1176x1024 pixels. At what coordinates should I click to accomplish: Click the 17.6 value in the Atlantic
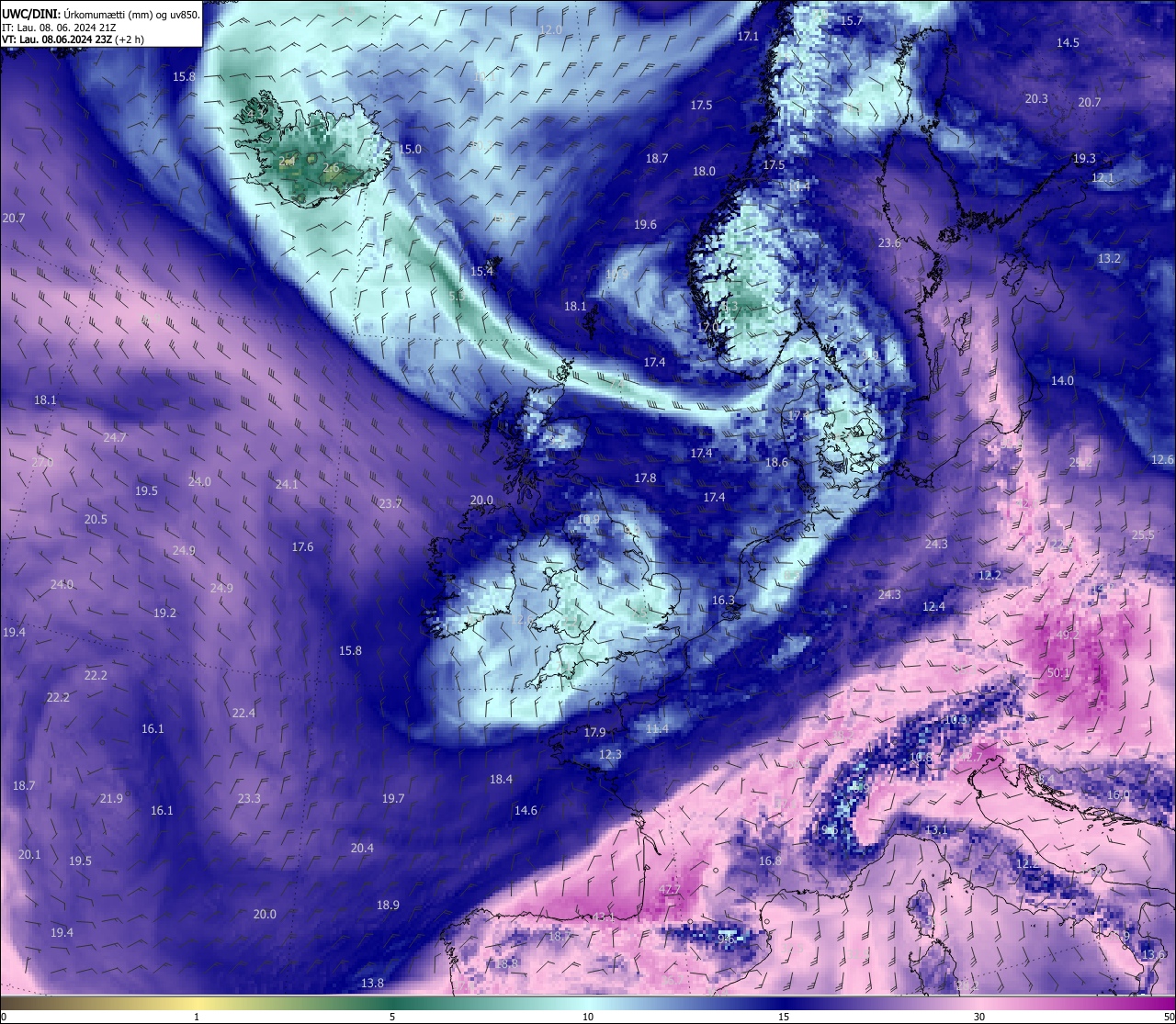(302, 546)
